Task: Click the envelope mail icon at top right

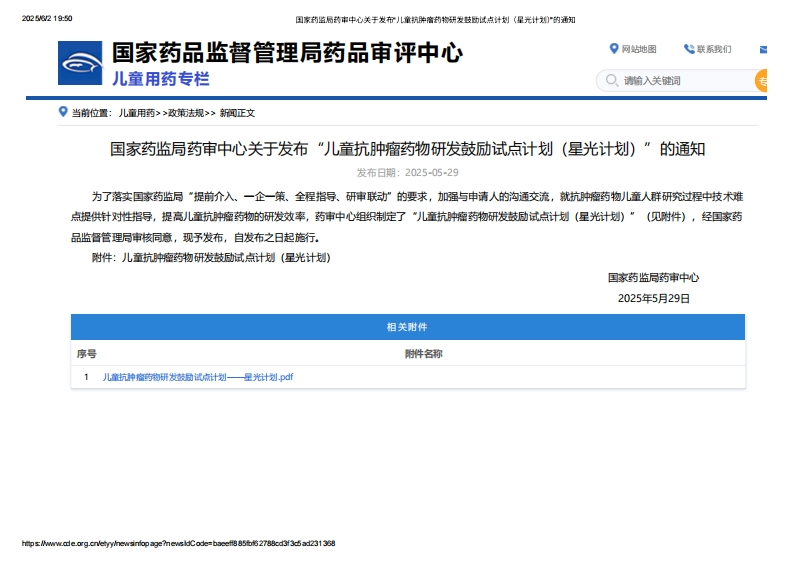Action: coord(764,48)
